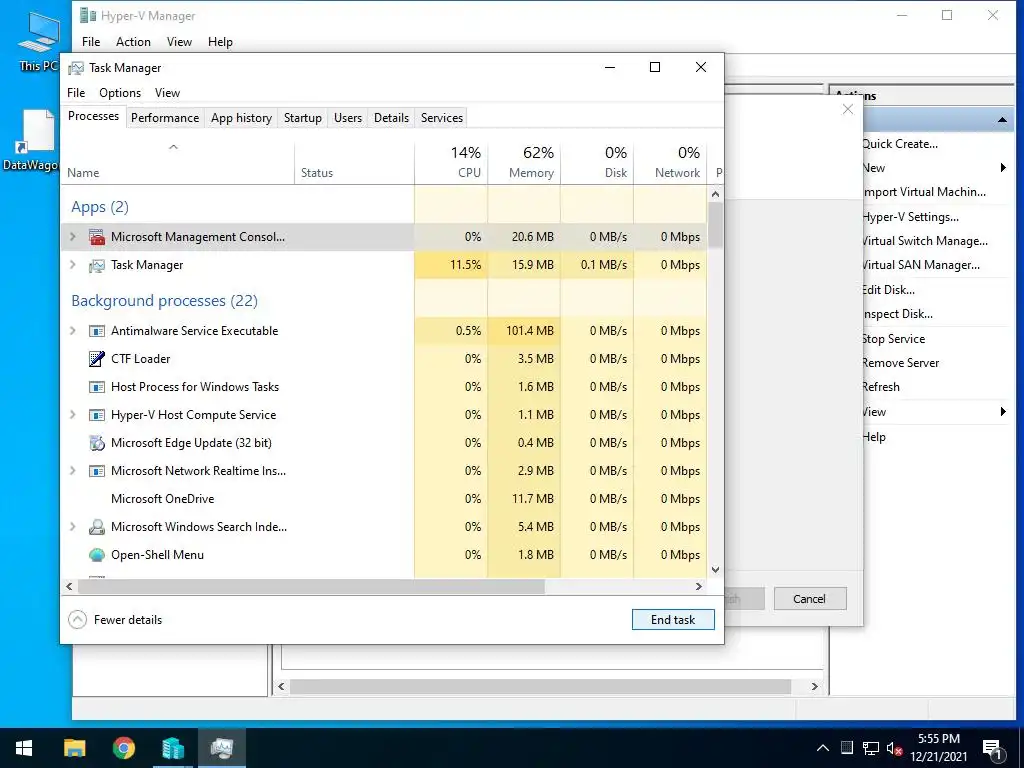The width and height of the screenshot is (1024, 768).
Task: Click Stop Service action
Action: [x=893, y=339]
